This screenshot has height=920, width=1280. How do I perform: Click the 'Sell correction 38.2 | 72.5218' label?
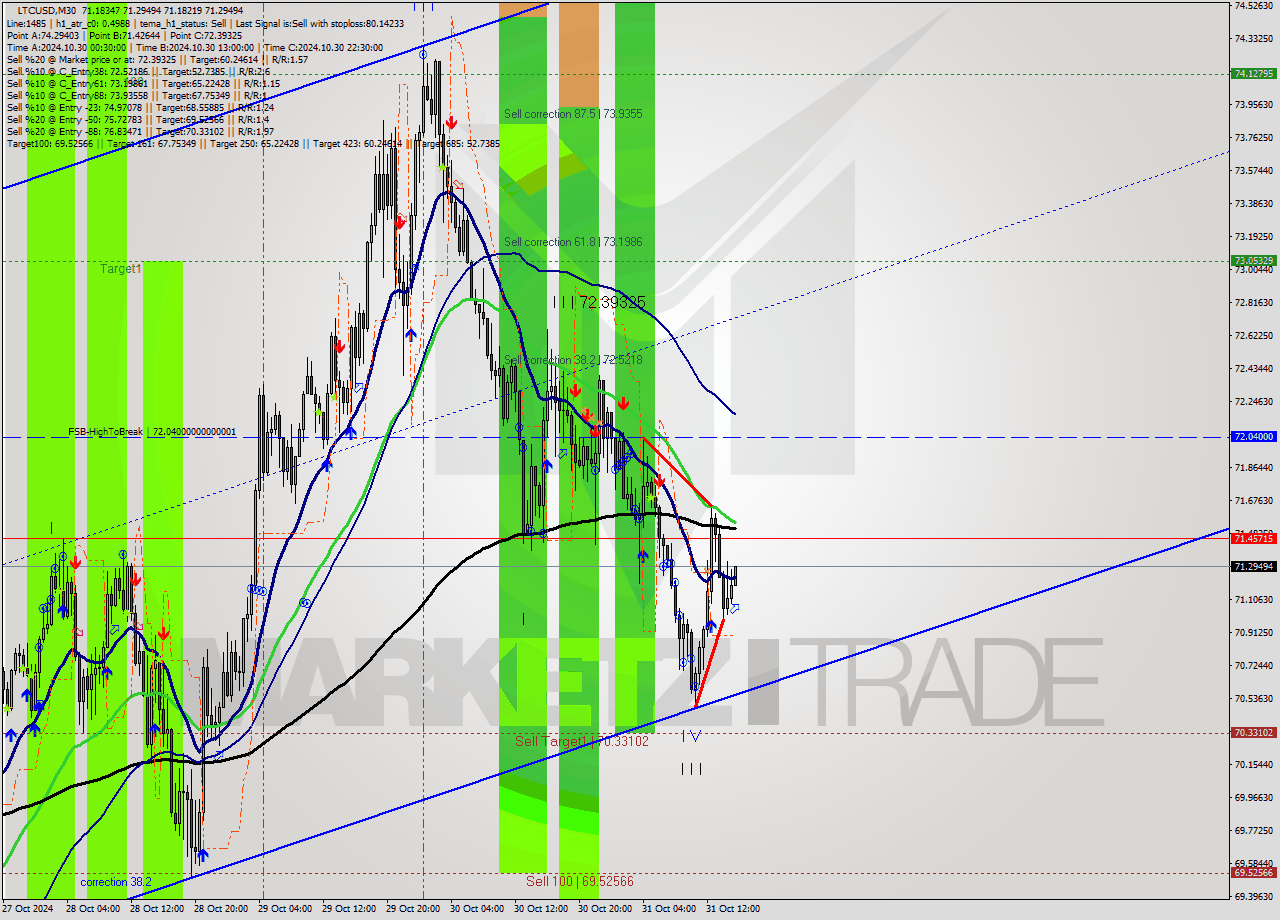(x=573, y=360)
